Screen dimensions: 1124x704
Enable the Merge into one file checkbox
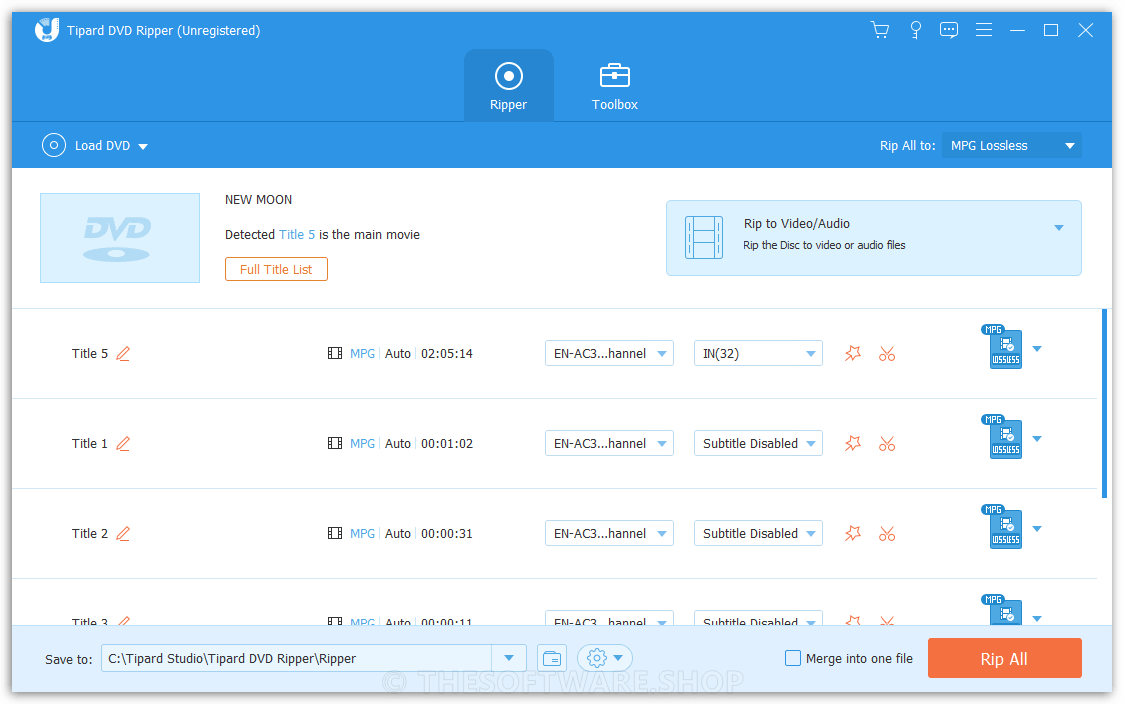coord(793,658)
